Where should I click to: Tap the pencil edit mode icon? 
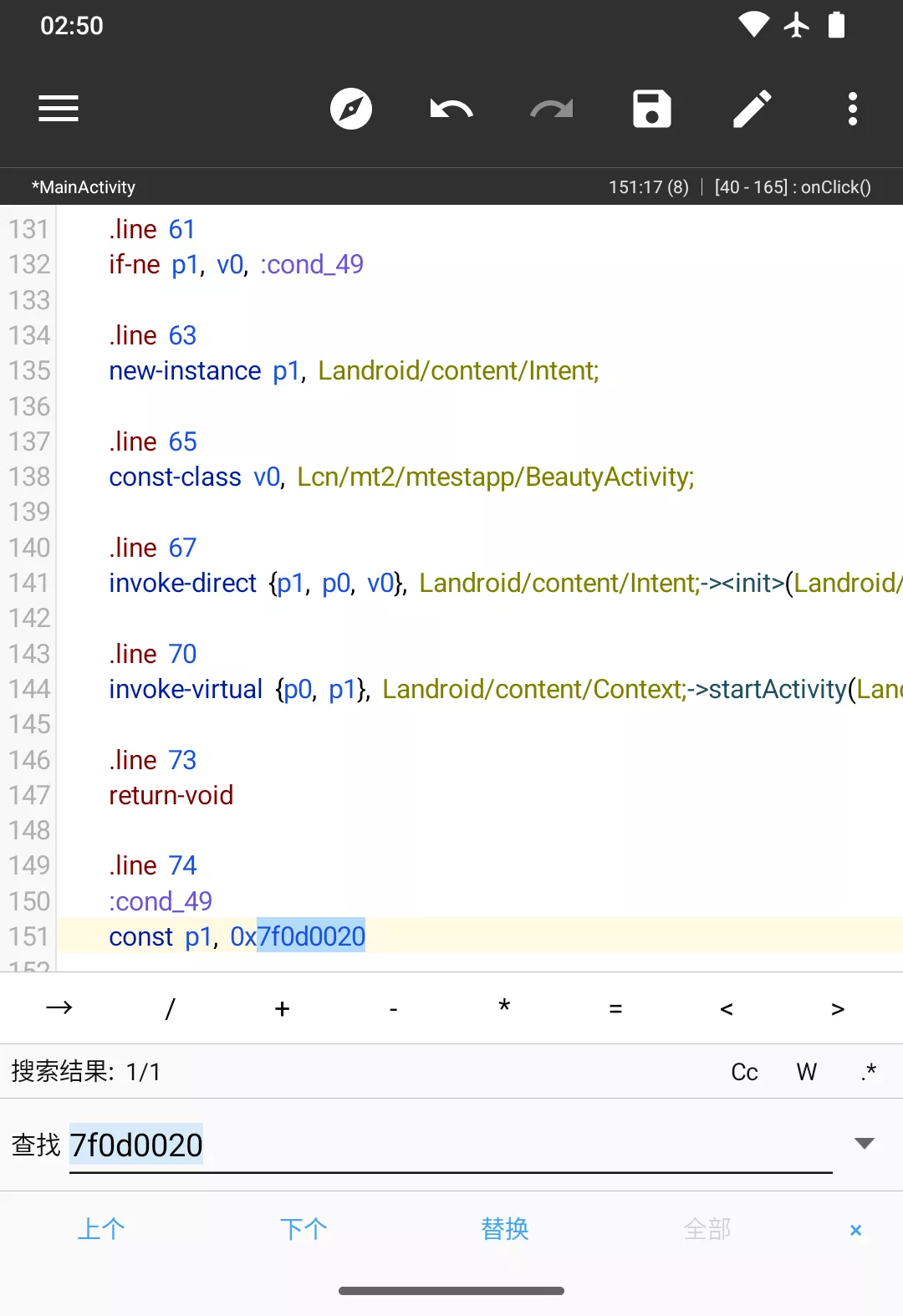coord(752,109)
